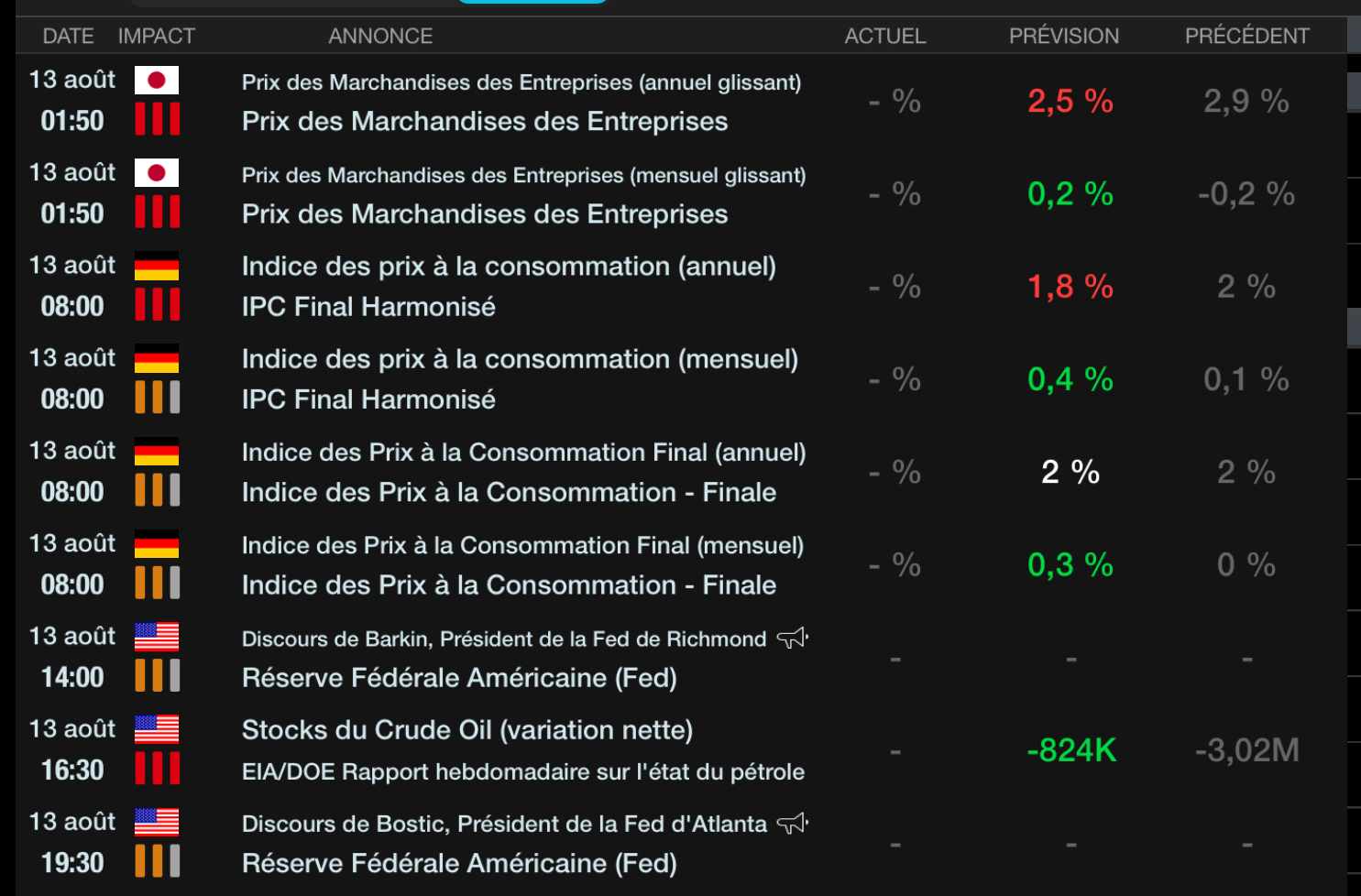Sort by the DATE column header

click(x=68, y=36)
